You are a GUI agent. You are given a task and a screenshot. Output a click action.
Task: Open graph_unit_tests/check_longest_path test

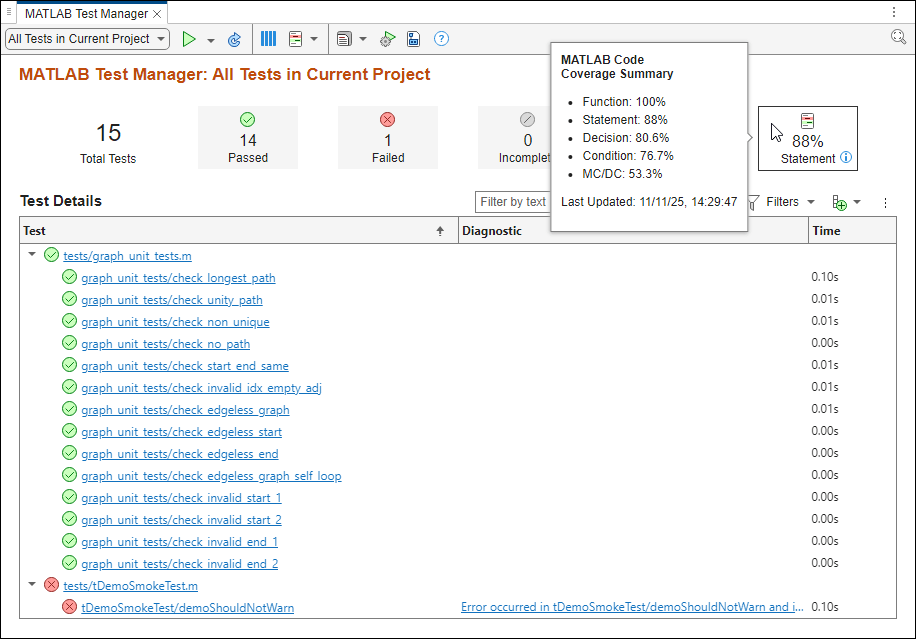[x=178, y=278]
